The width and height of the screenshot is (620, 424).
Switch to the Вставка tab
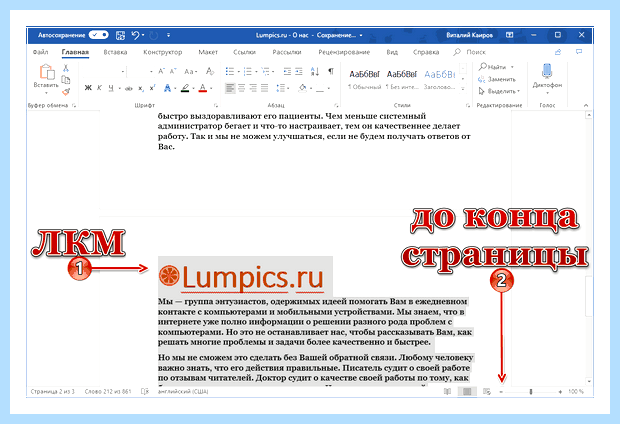115,52
